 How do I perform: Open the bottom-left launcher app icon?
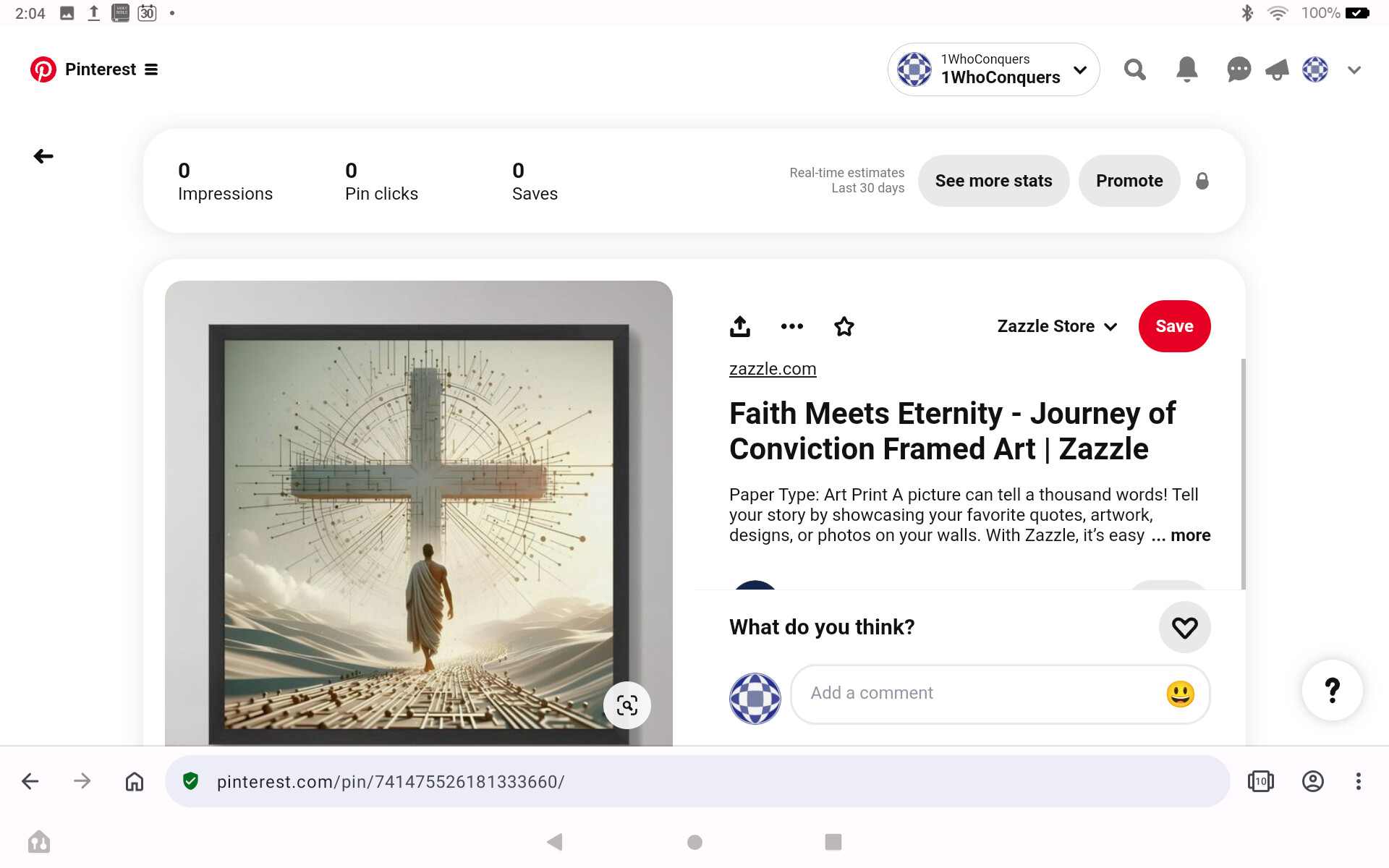click(39, 842)
